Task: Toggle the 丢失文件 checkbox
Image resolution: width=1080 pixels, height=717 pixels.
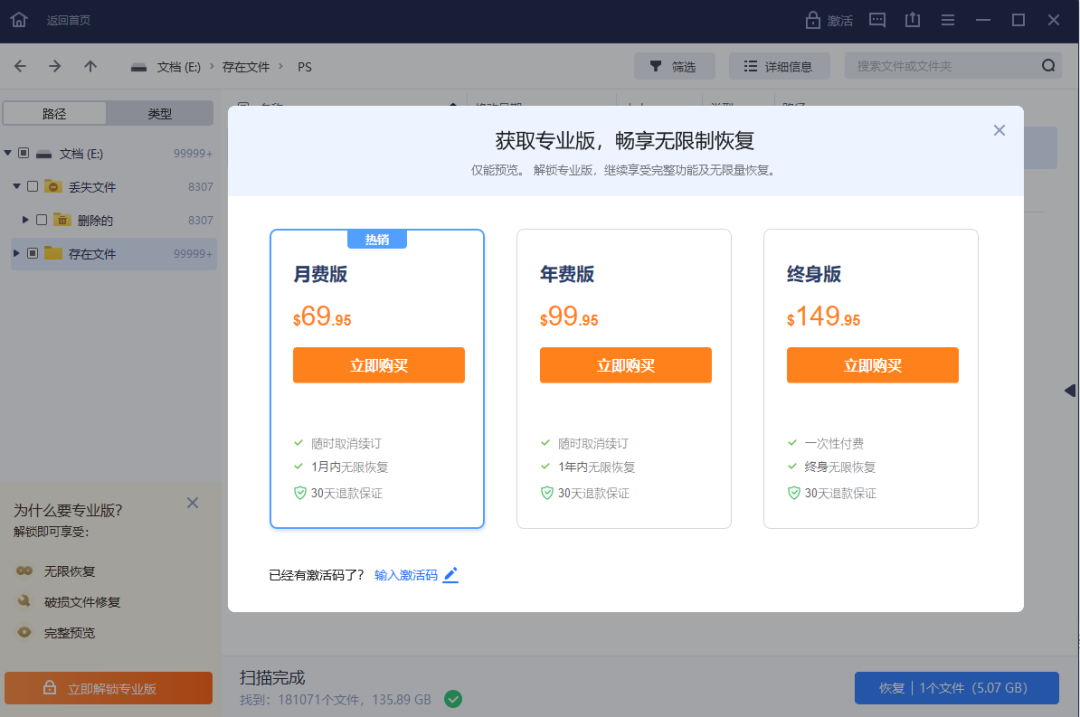Action: point(33,187)
